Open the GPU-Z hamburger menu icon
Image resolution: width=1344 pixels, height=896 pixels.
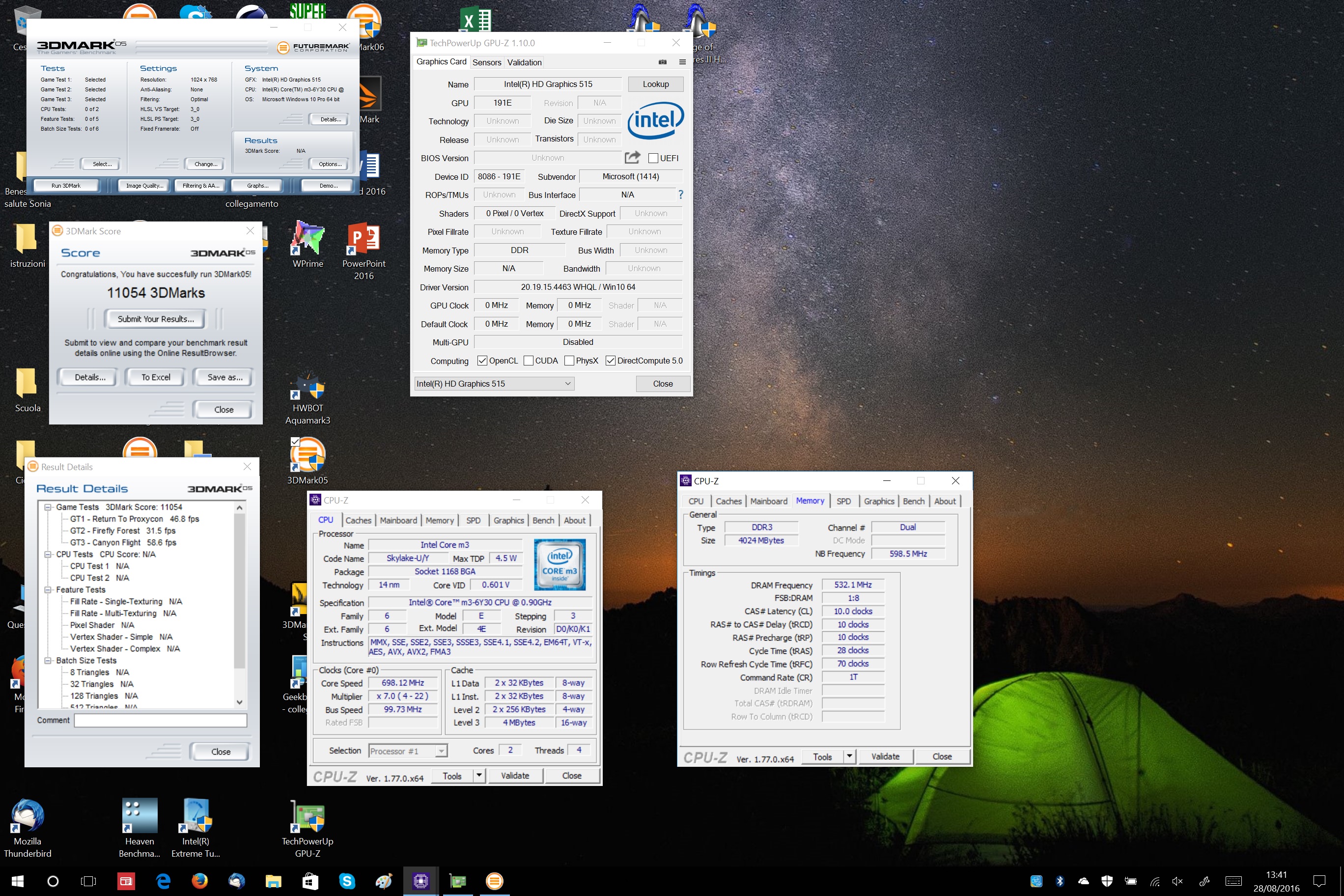(682, 62)
